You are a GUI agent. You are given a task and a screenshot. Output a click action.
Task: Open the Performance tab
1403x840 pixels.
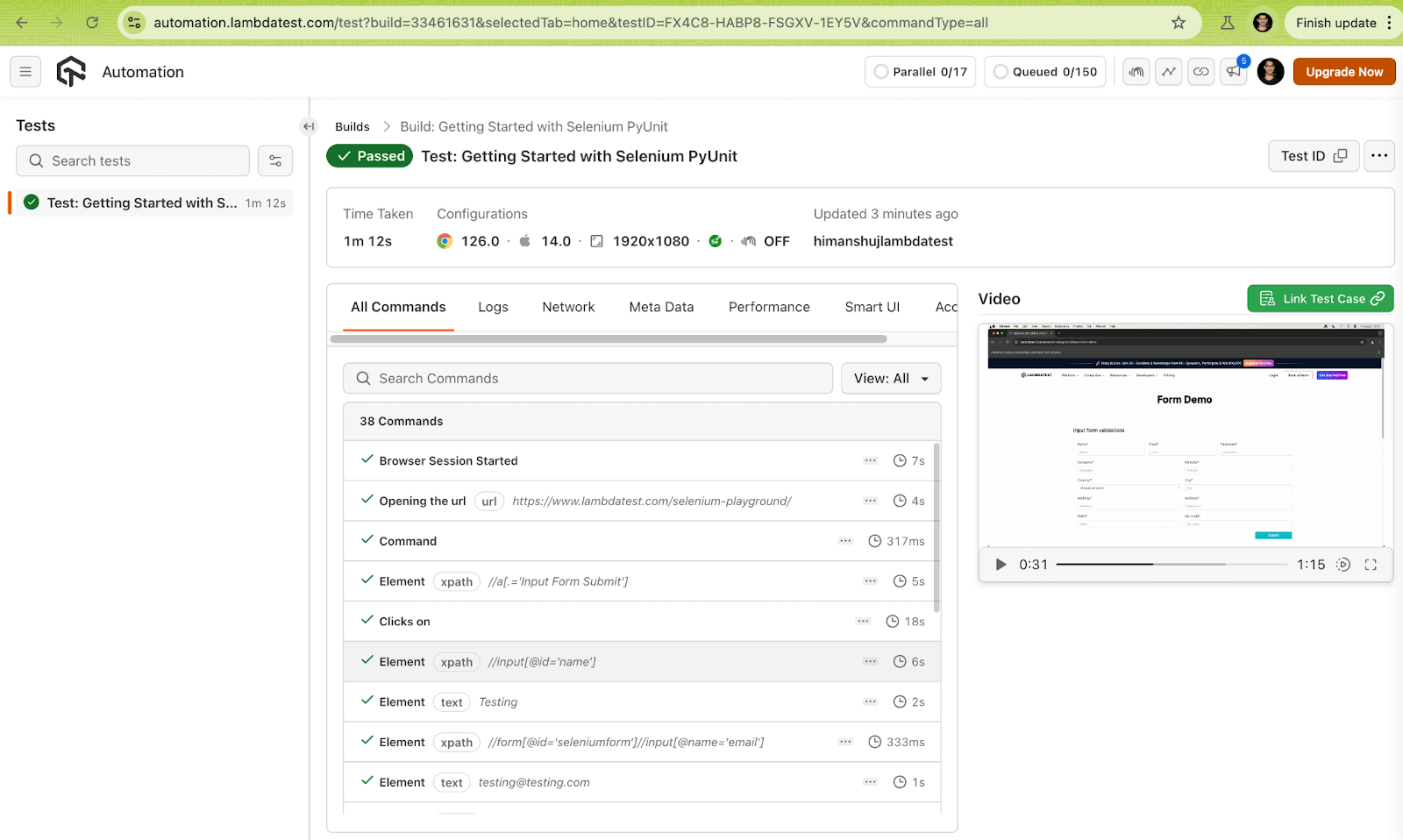768,306
